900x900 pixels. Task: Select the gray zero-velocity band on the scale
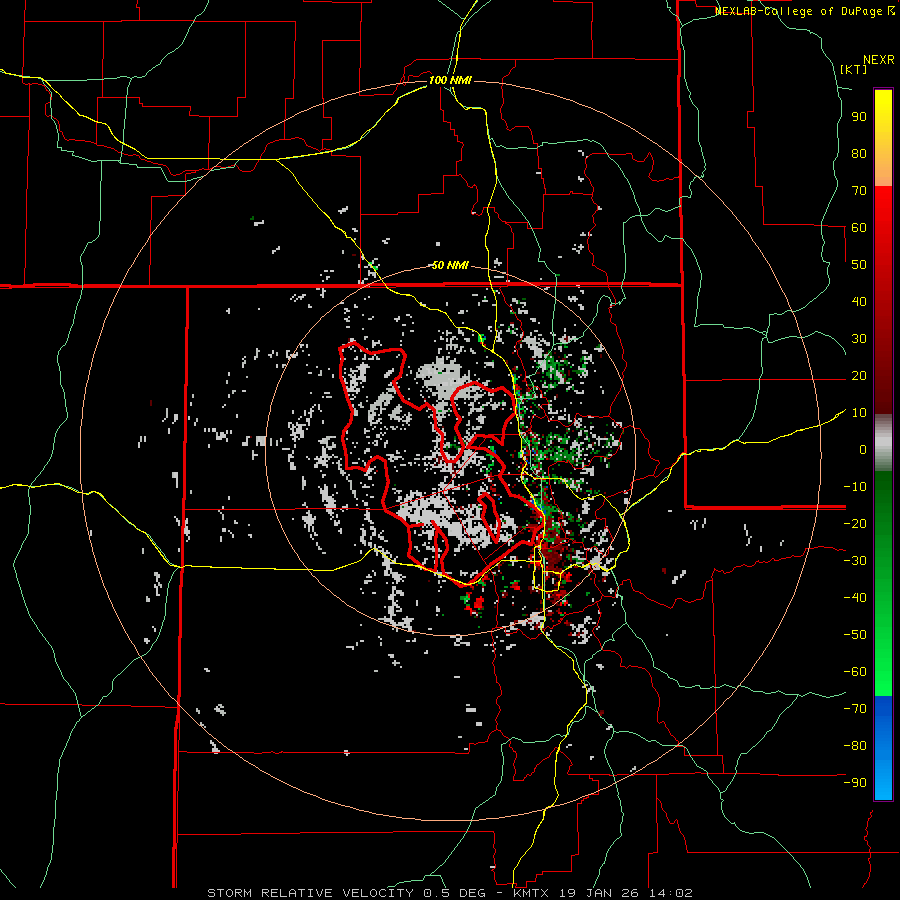[883, 443]
